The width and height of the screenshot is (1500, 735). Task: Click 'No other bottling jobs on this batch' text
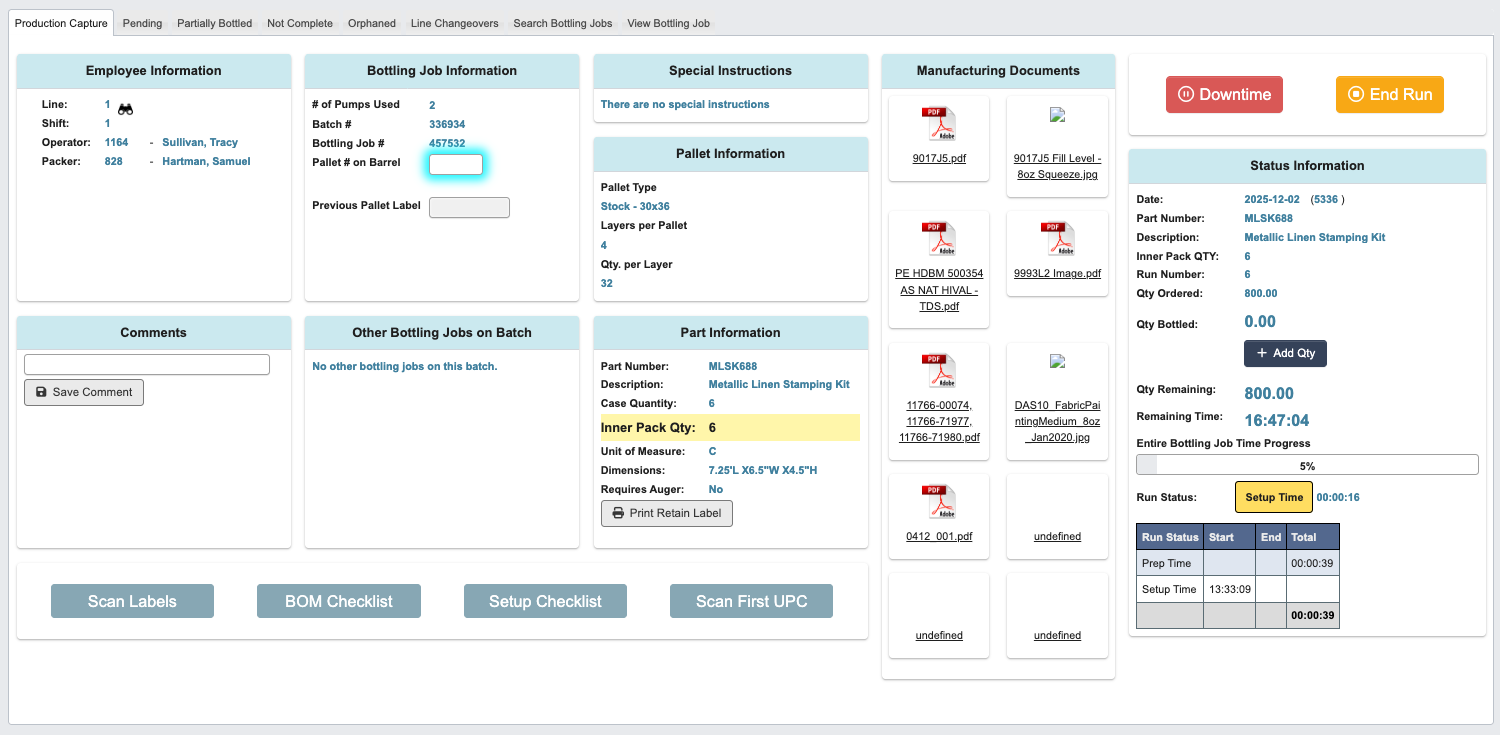point(404,366)
